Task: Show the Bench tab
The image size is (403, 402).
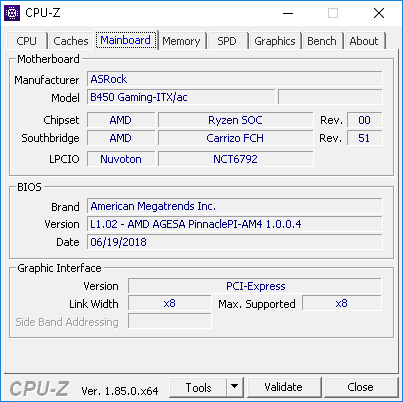Action: 322,41
